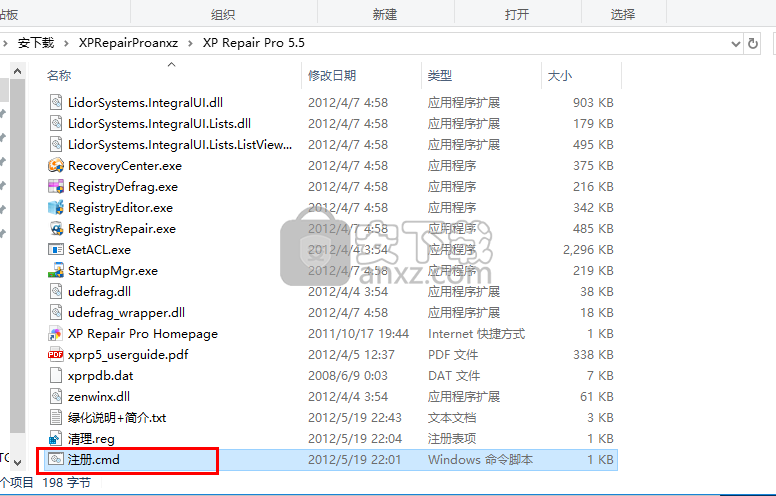Select the file name xprpdb.dat
The height and width of the screenshot is (496, 776).
(x=100, y=376)
